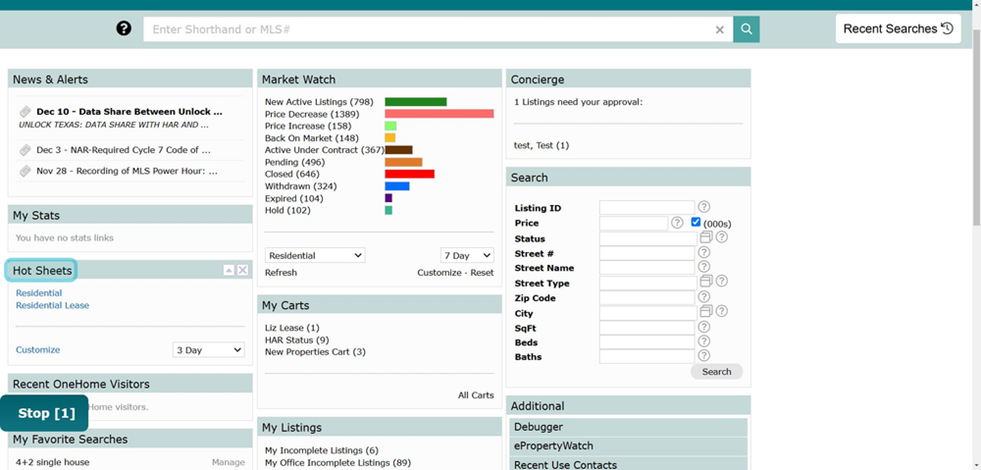Open the City lookup list icon
Screen dimensions: 981x470
706,311
